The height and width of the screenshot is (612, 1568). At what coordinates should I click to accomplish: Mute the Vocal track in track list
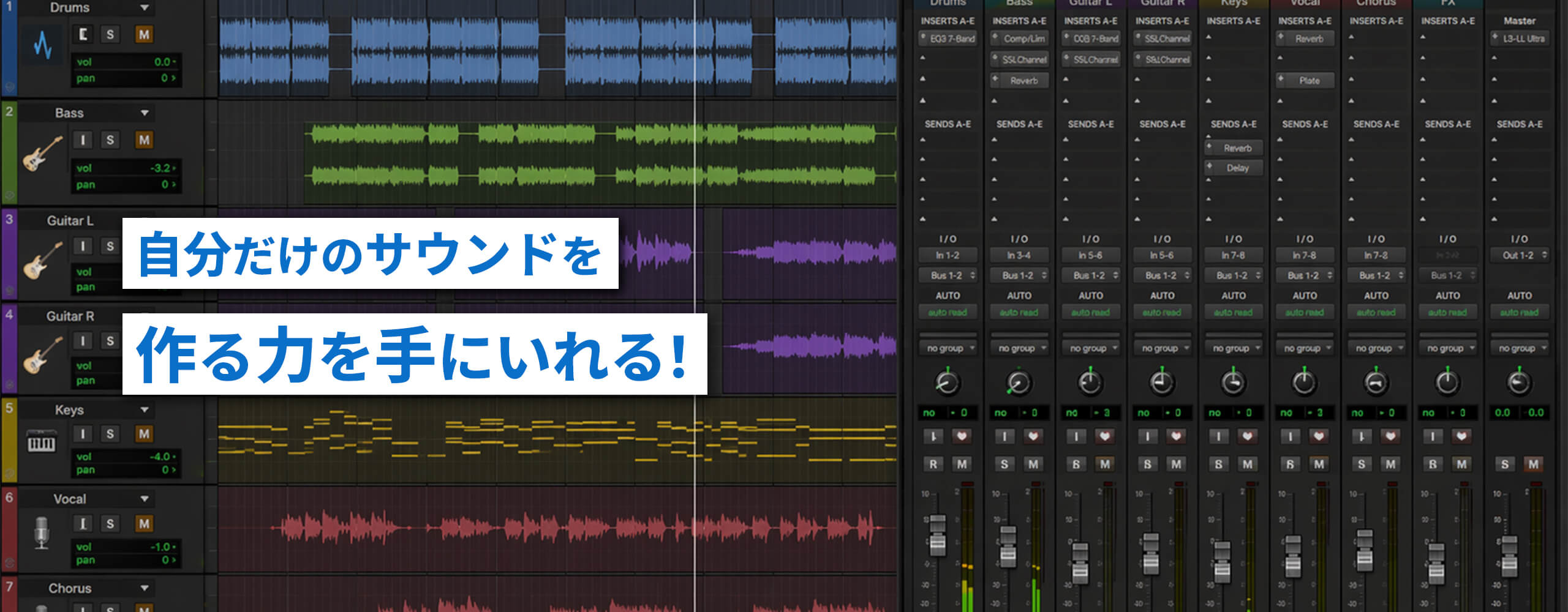[144, 524]
